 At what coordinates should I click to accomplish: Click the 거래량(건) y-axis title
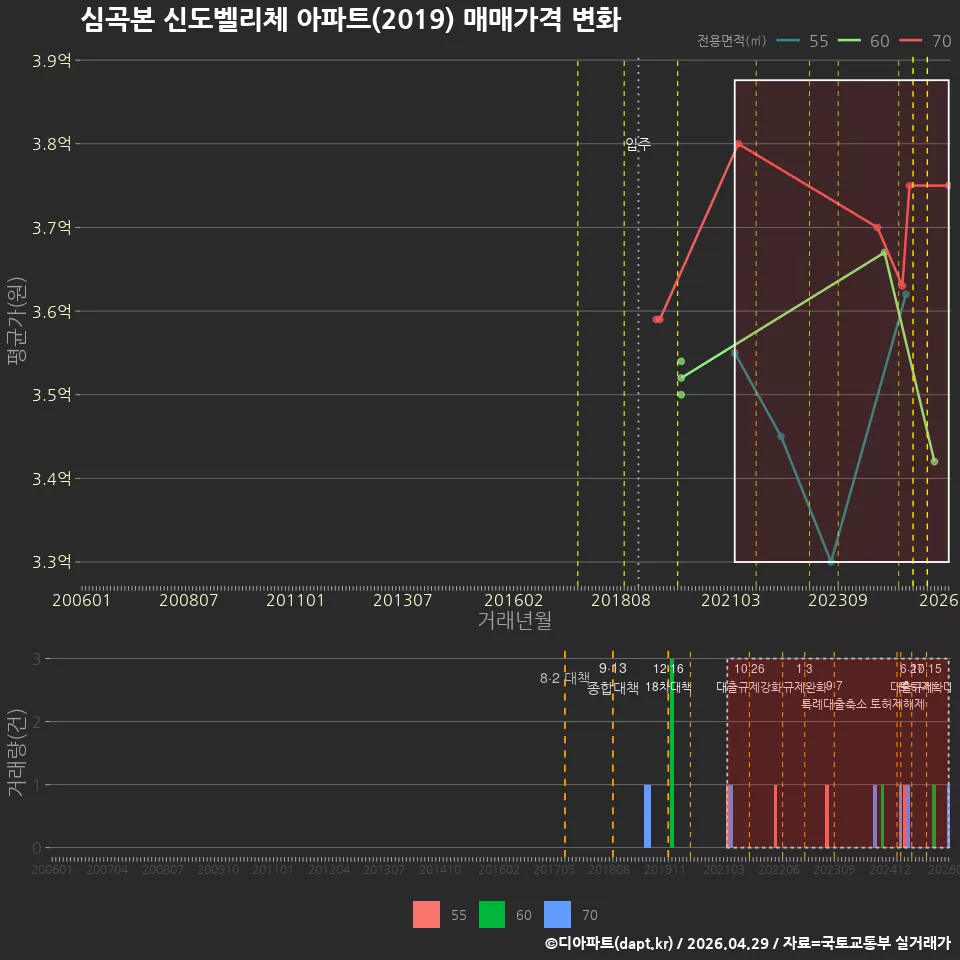coord(16,752)
